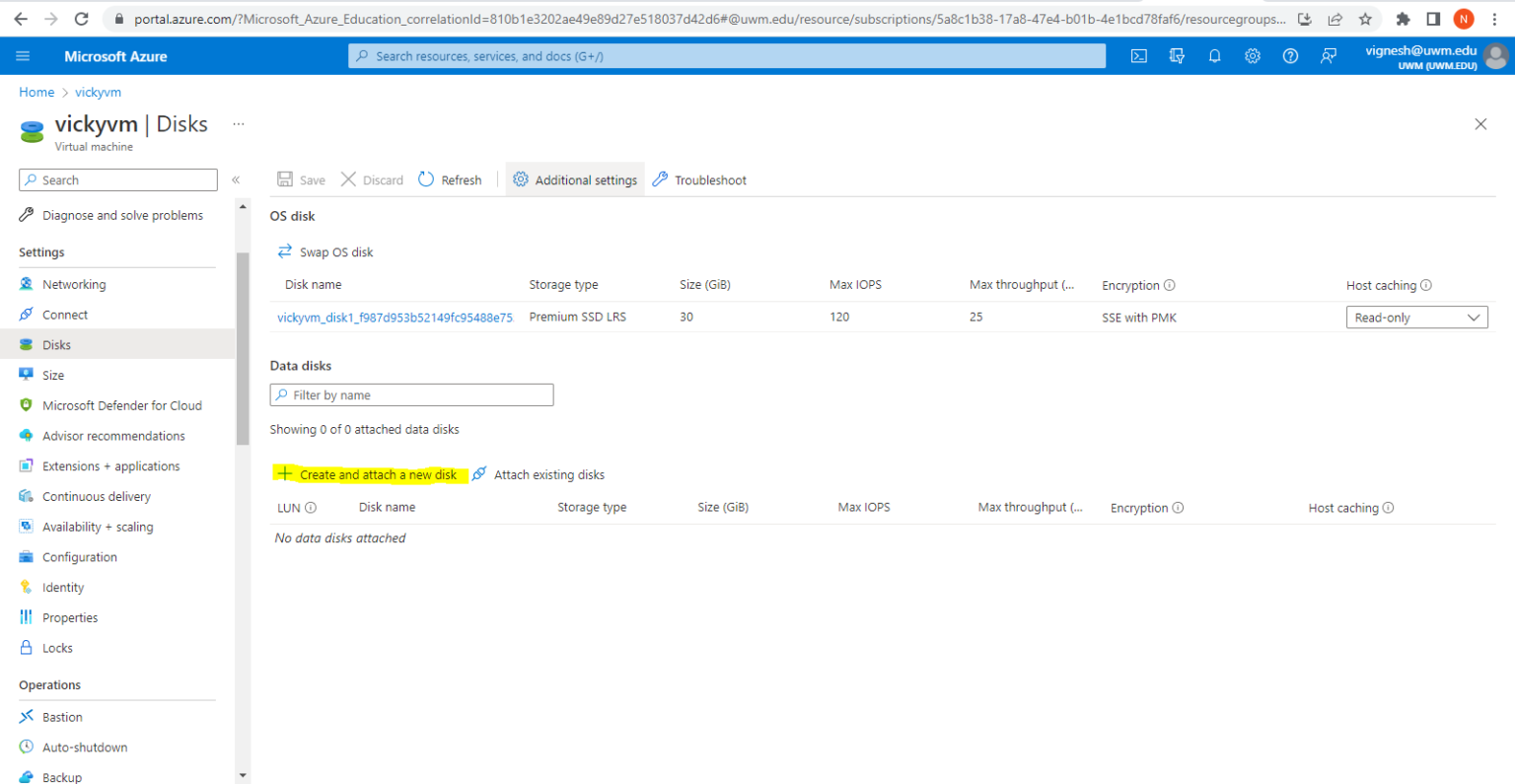Open the Feedback icon in top bar
The width and height of the screenshot is (1515, 784).
tap(1329, 56)
